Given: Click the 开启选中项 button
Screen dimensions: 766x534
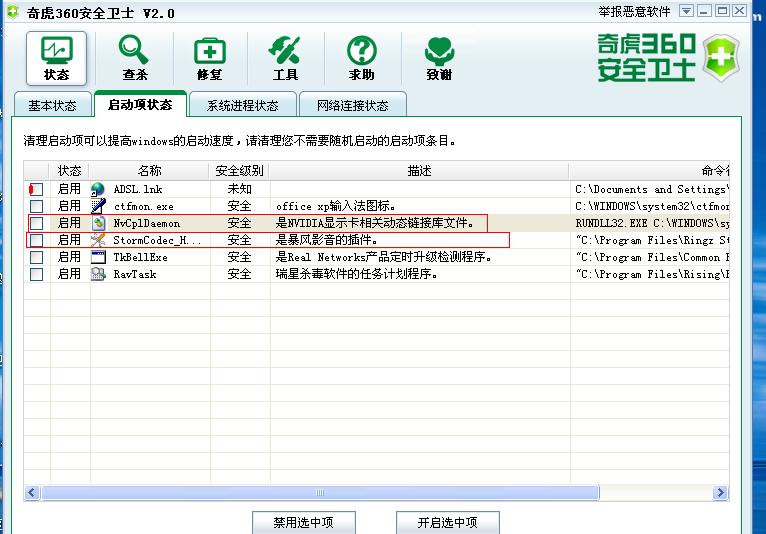Looking at the screenshot, I should coord(447,522).
